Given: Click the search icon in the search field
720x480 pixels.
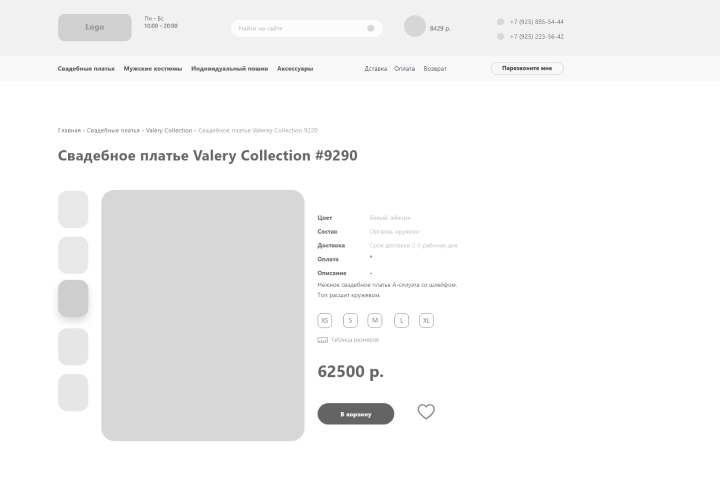Looking at the screenshot, I should pos(371,28).
